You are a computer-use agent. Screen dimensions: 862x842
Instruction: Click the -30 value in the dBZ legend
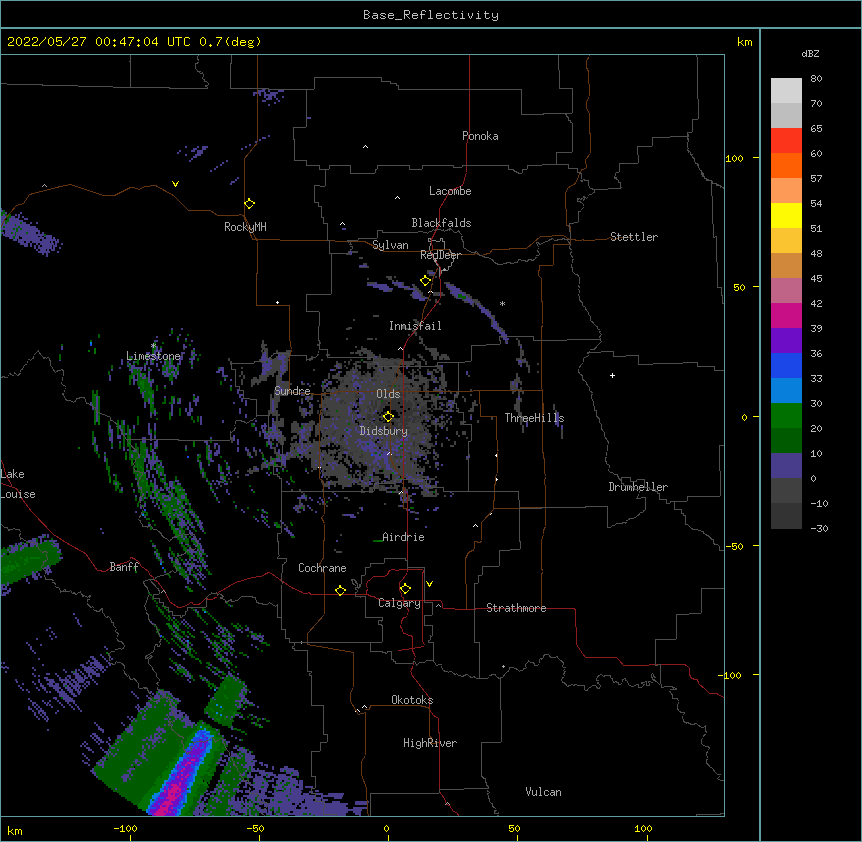[819, 529]
